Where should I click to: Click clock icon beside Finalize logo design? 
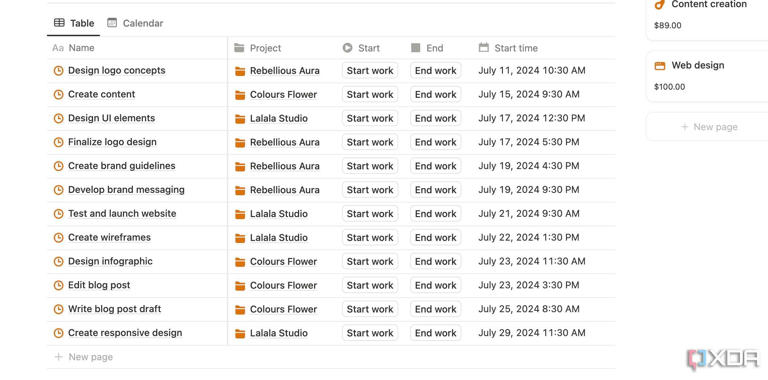pos(58,142)
